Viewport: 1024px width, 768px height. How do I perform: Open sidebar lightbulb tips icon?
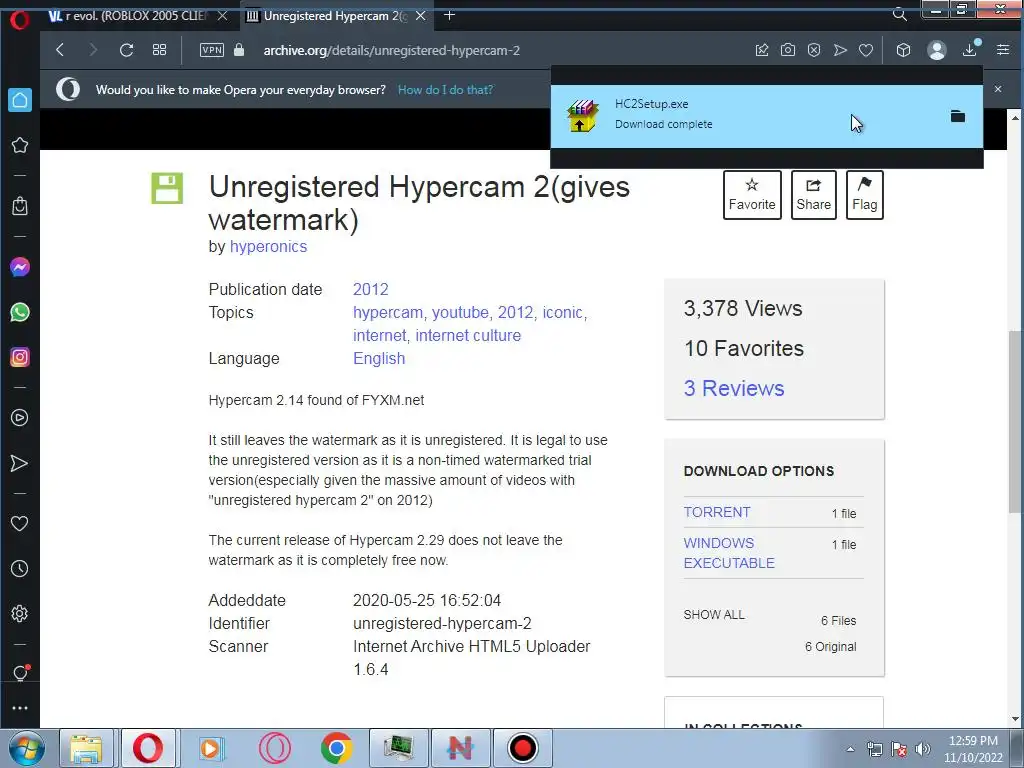20,673
